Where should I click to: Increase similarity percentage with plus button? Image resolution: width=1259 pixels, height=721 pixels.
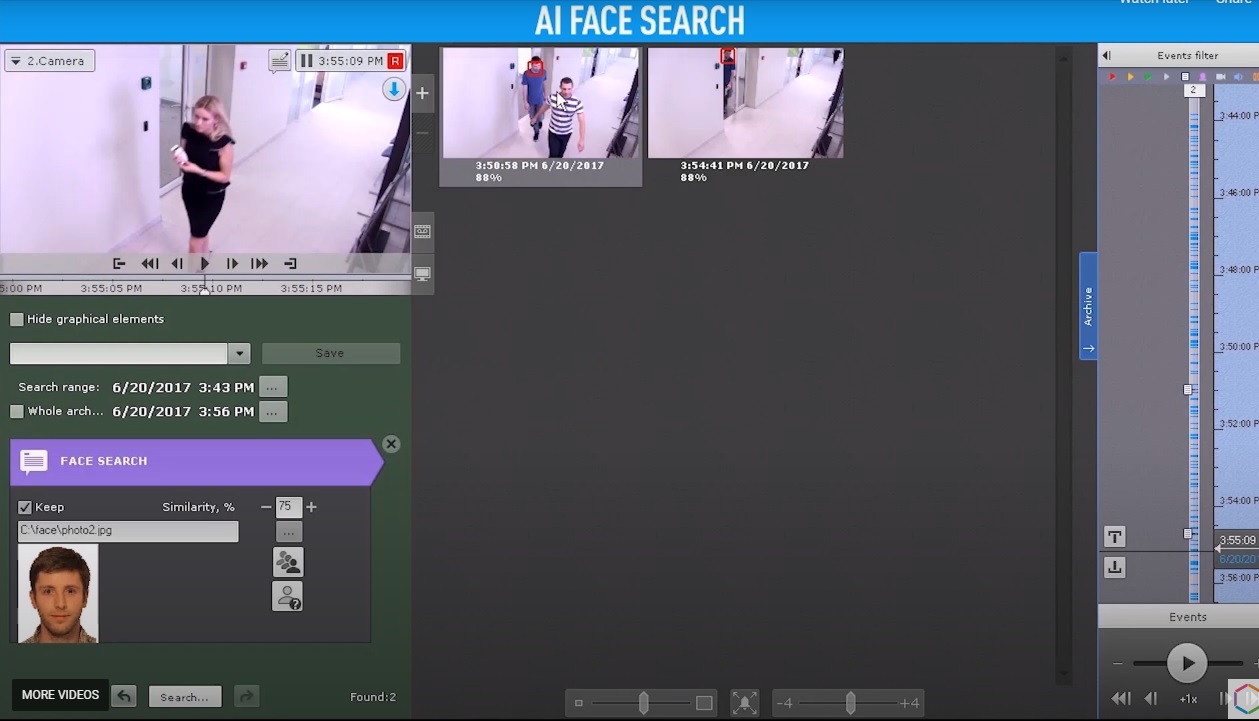tap(311, 507)
